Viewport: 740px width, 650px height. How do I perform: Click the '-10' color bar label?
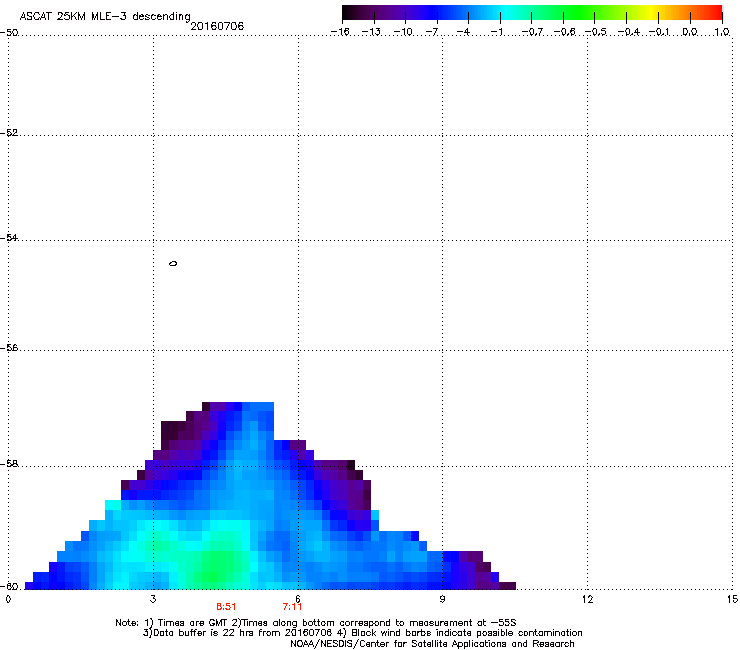click(403, 32)
